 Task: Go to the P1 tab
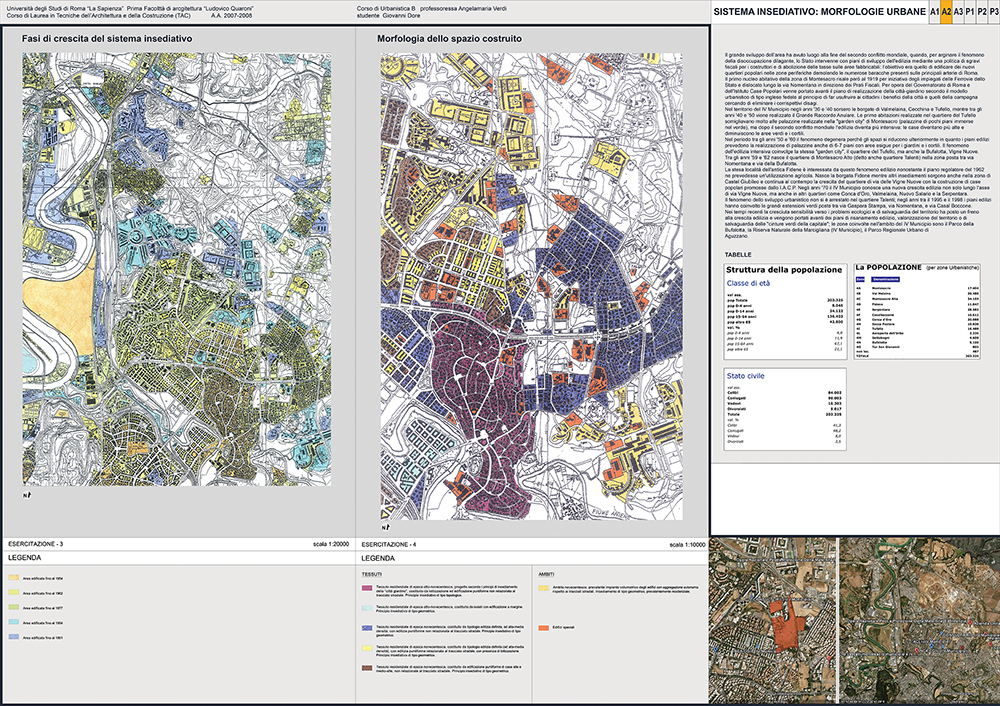point(970,12)
